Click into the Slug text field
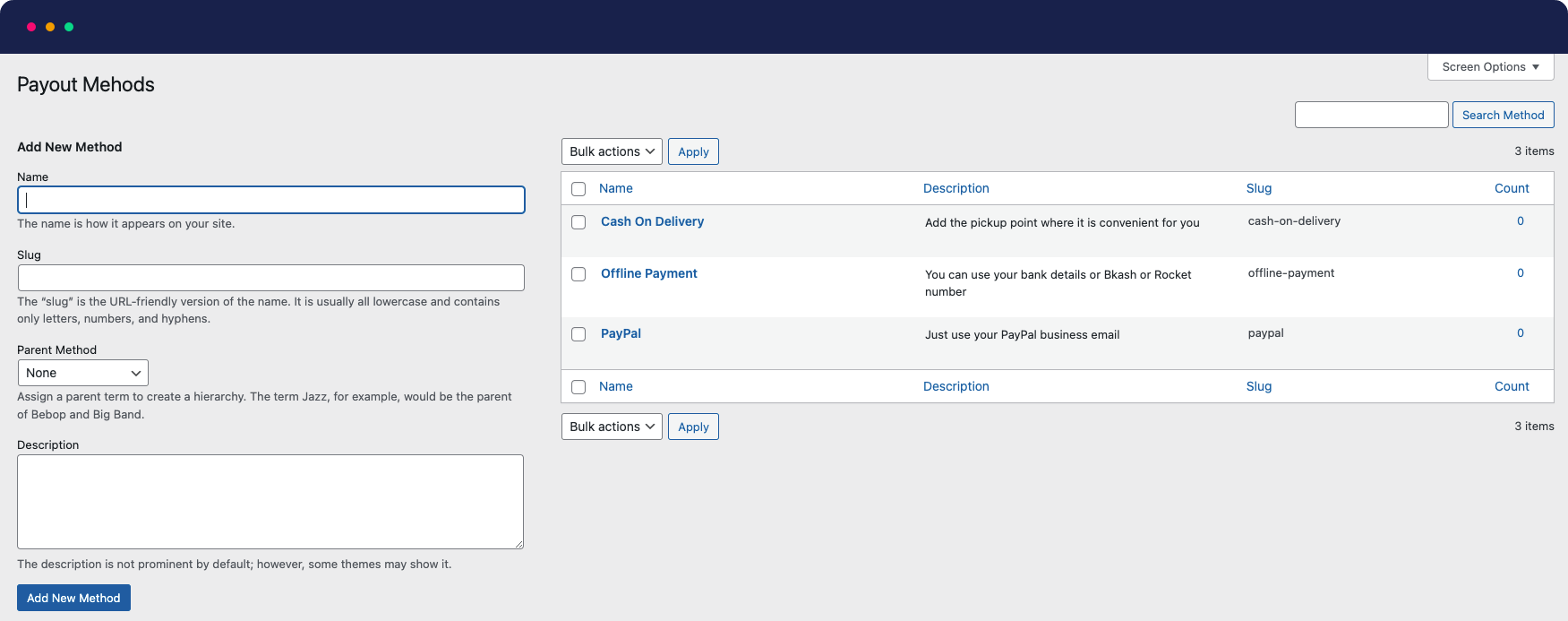Viewport: 1568px width, 621px height. (x=270, y=278)
